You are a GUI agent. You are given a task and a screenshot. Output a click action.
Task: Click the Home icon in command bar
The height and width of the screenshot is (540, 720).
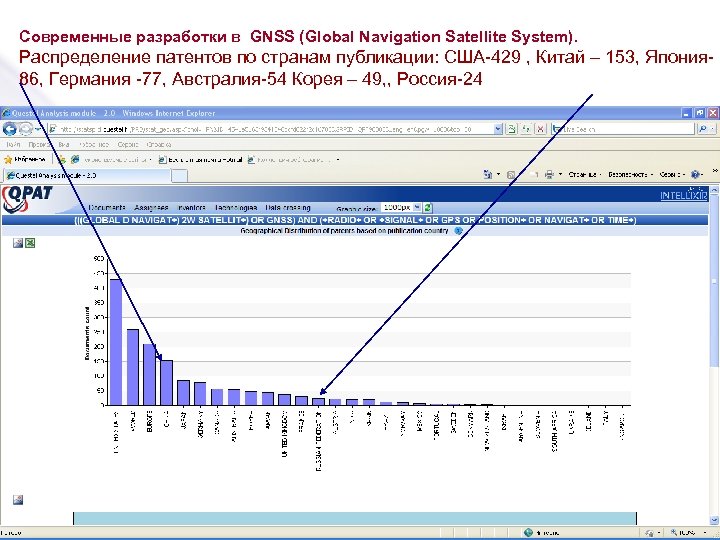coord(488,174)
